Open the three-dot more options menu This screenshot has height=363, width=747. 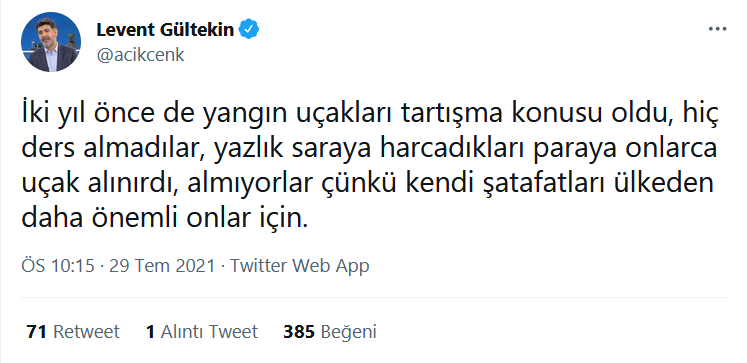click(x=717, y=30)
